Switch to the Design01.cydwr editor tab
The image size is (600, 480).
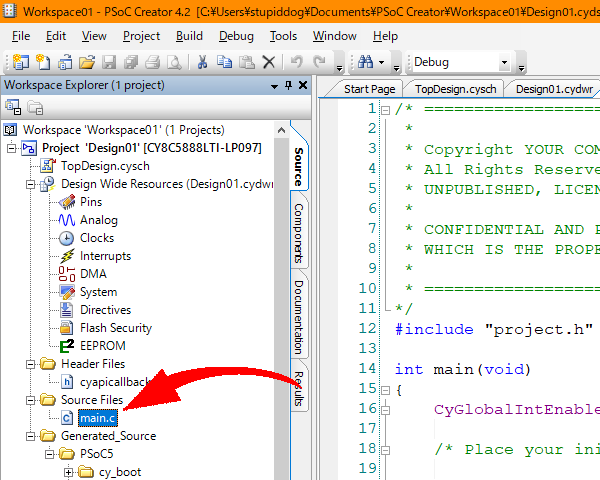554,89
